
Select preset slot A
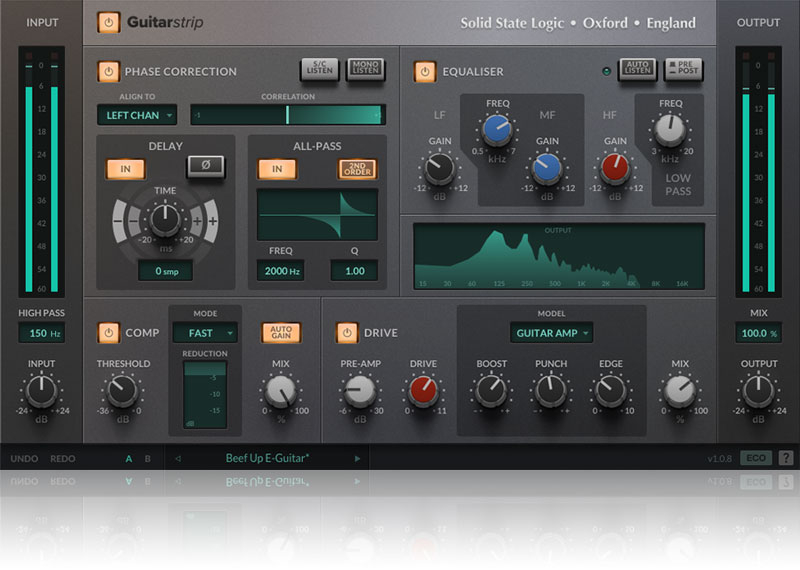coord(129,459)
